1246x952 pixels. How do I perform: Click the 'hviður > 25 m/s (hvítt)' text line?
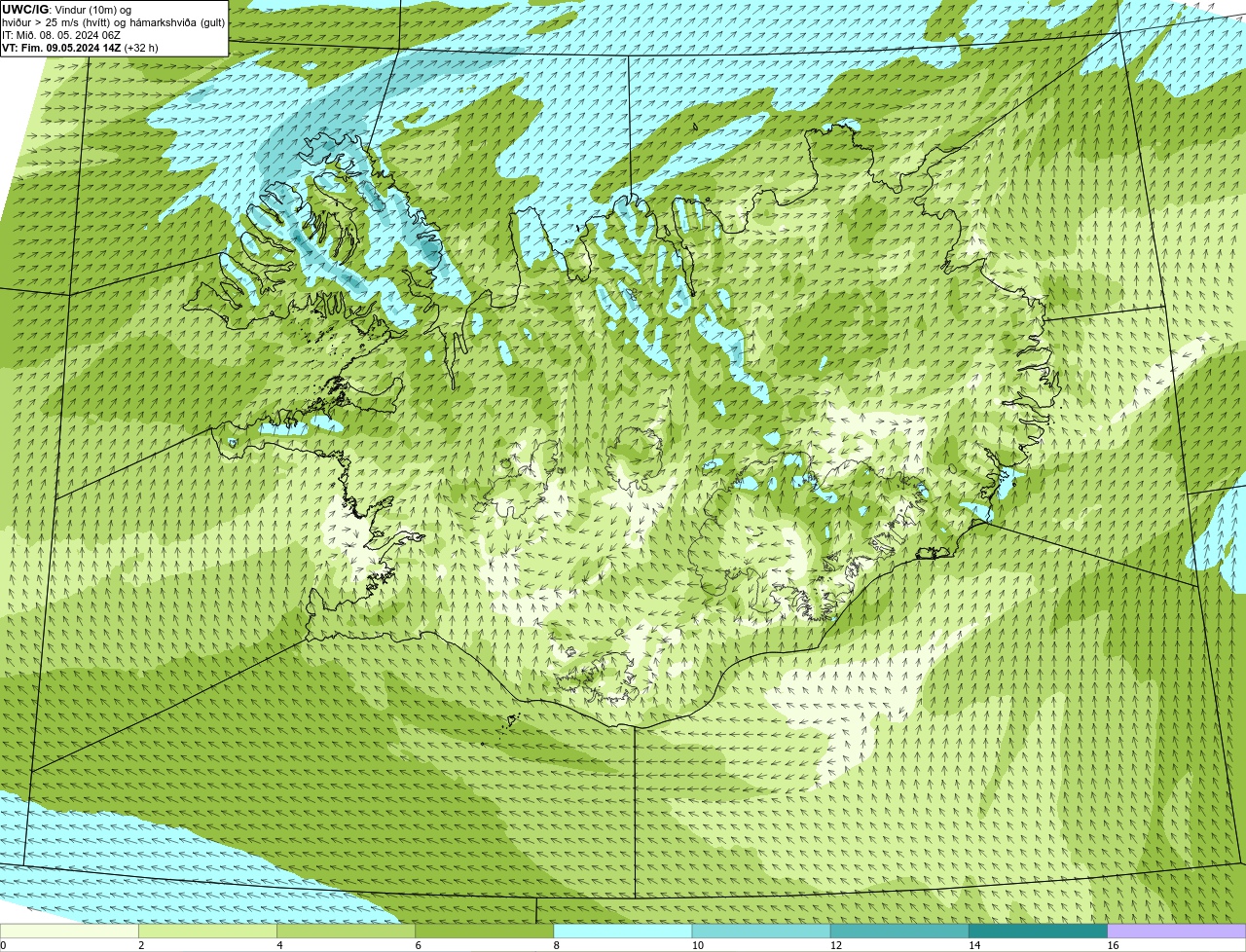tap(114, 22)
